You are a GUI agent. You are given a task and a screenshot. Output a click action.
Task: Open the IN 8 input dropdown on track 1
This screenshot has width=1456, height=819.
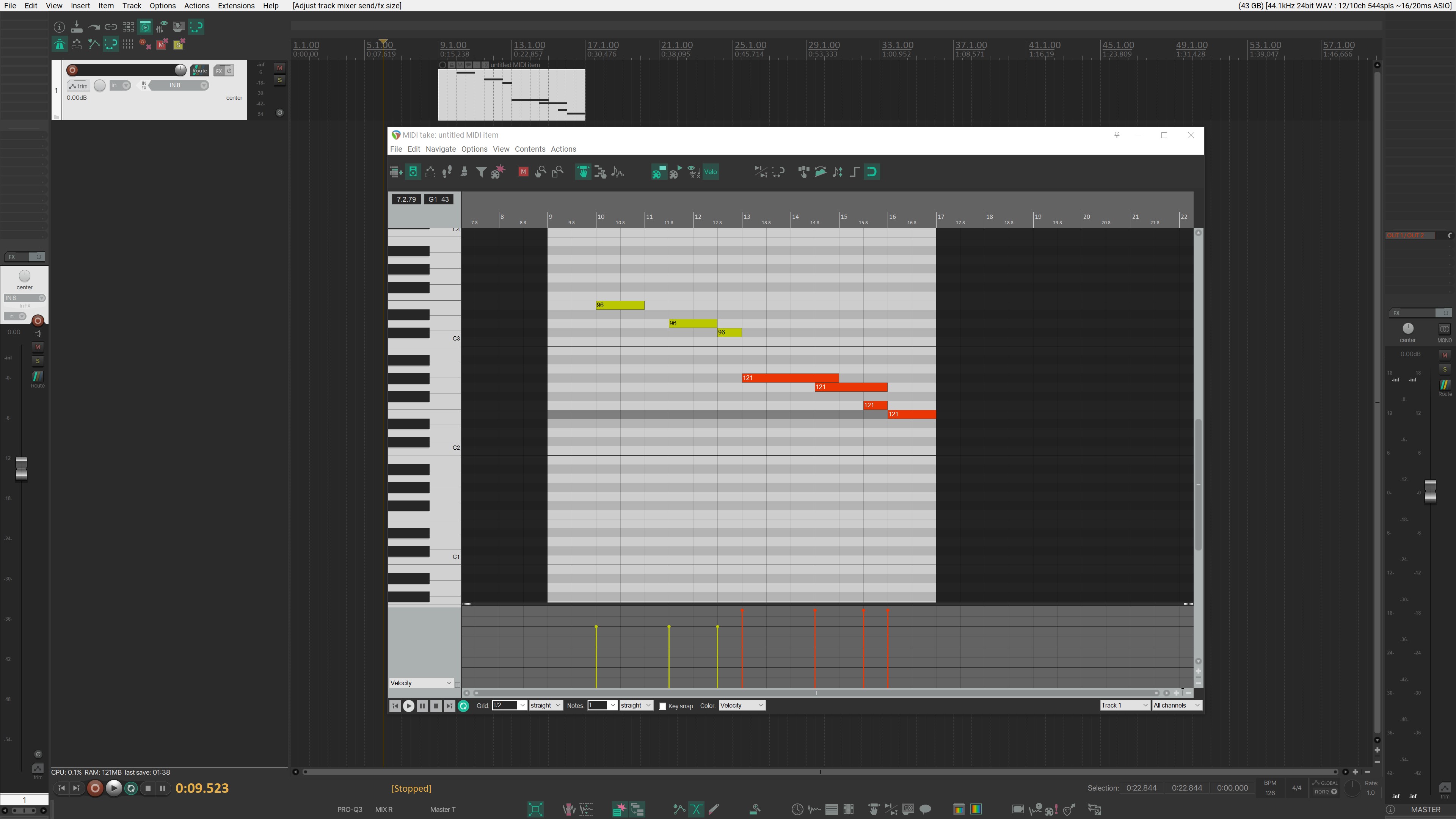[179, 85]
